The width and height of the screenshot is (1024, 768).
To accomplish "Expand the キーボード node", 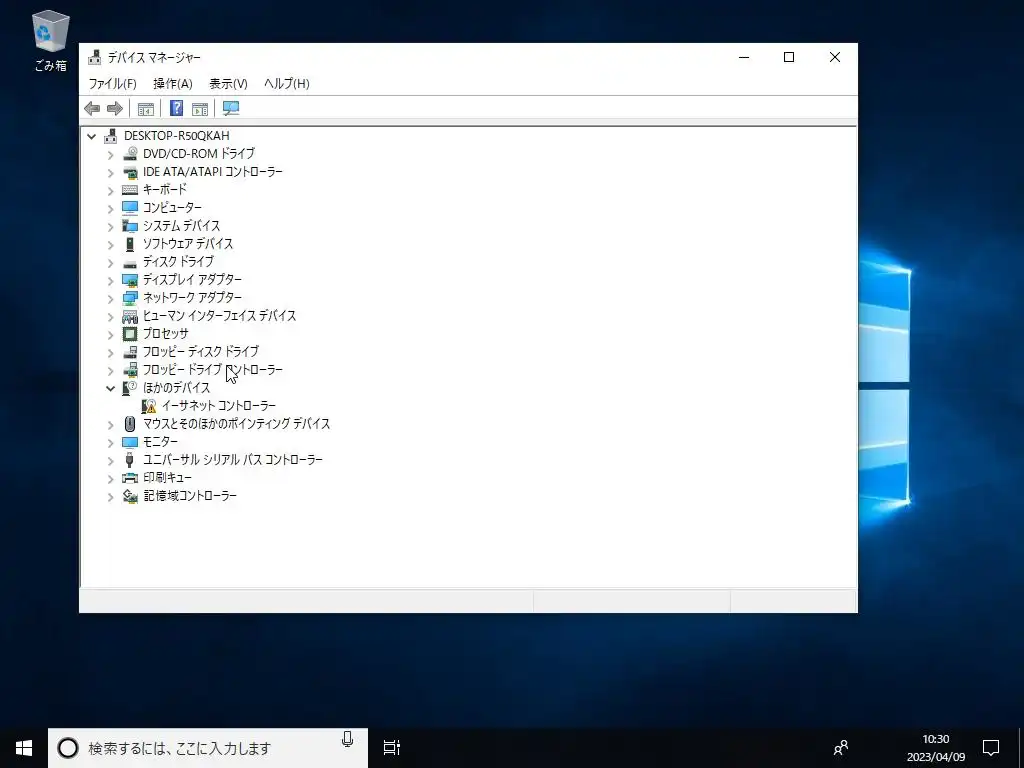I will click(110, 191).
